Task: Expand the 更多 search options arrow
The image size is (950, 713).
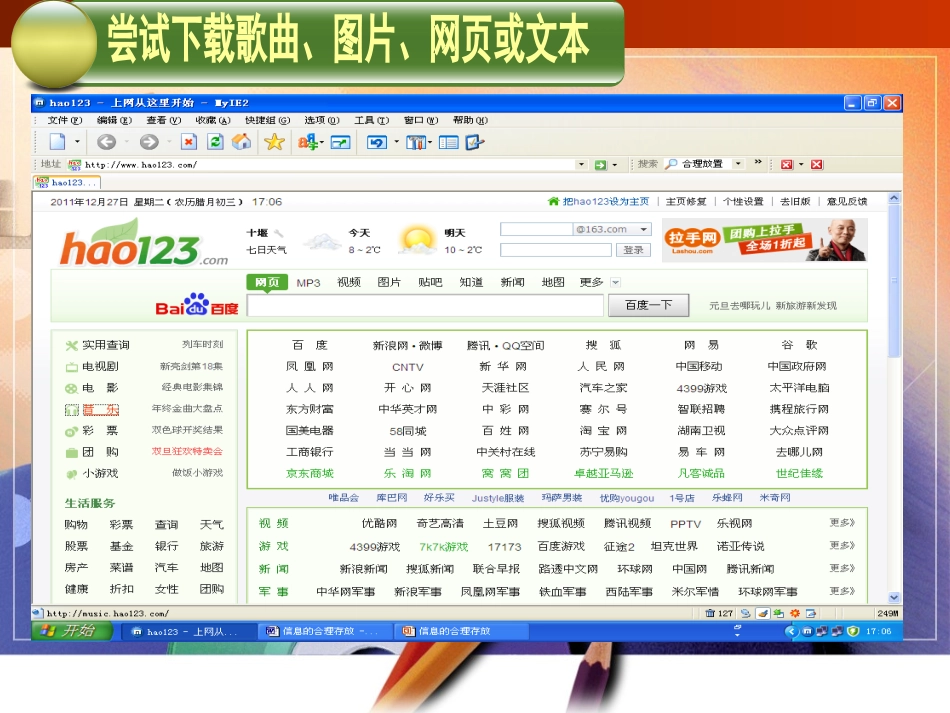Action: (x=616, y=282)
